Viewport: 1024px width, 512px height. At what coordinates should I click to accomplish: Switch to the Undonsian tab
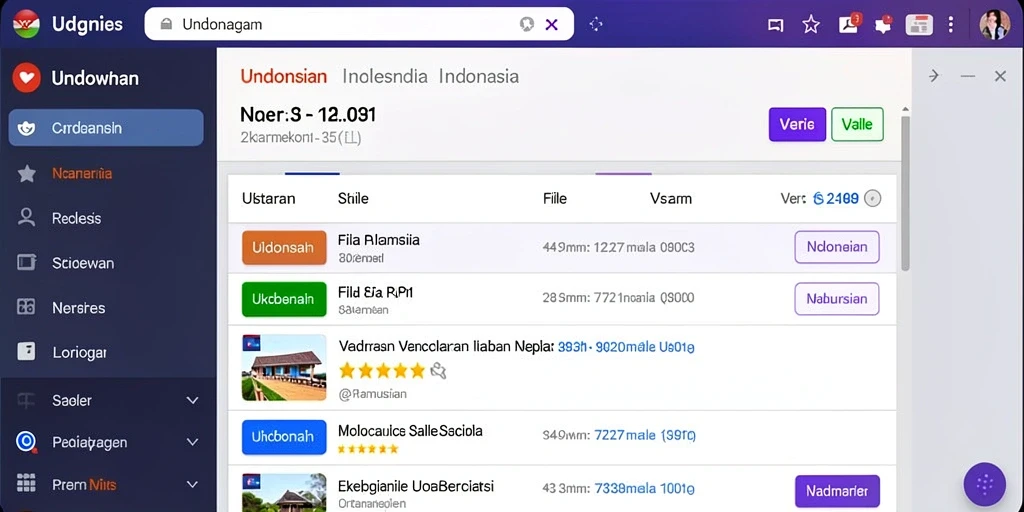[x=283, y=76]
